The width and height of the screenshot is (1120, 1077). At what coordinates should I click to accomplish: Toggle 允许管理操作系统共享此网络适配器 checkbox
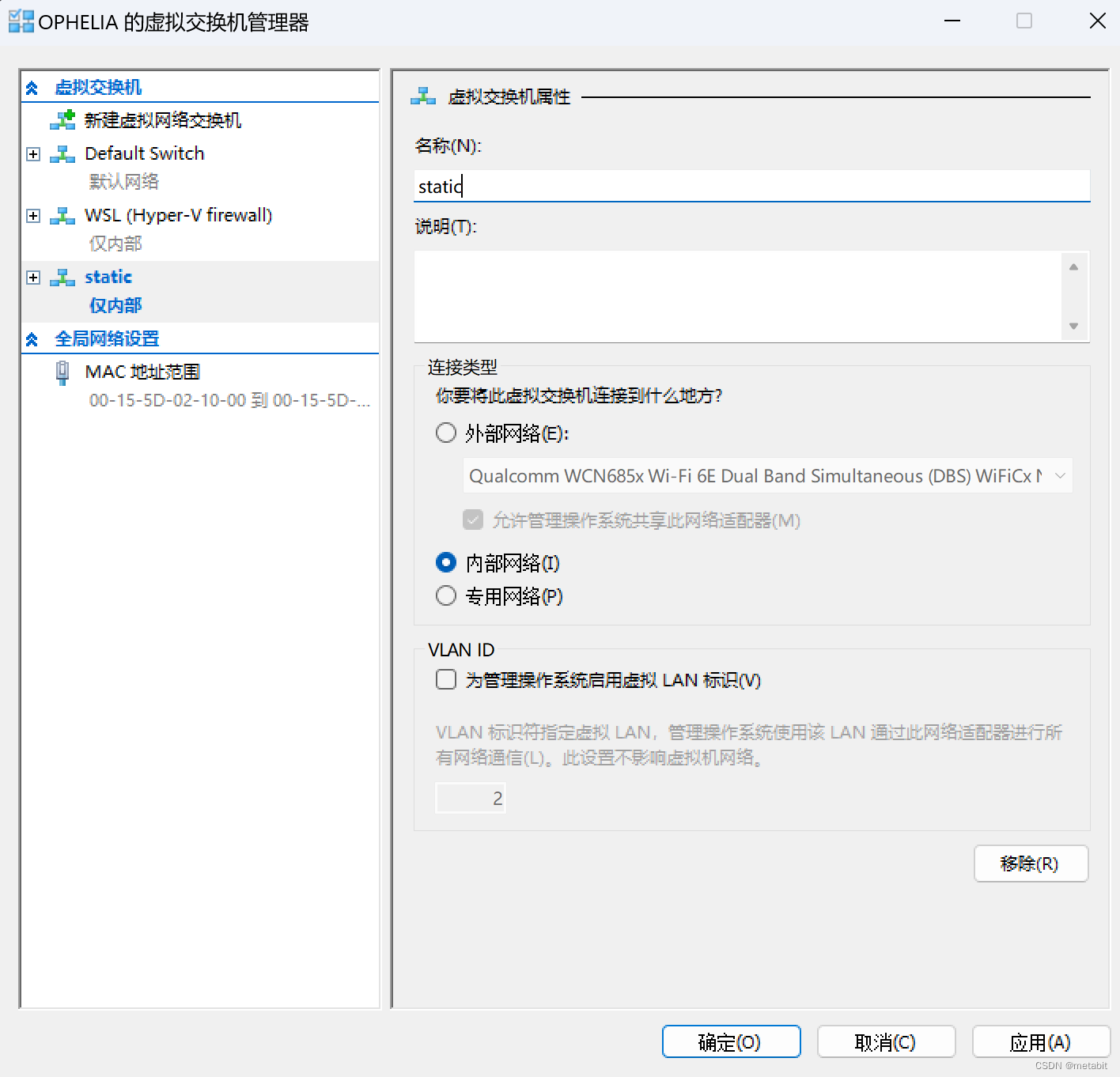coord(473,520)
